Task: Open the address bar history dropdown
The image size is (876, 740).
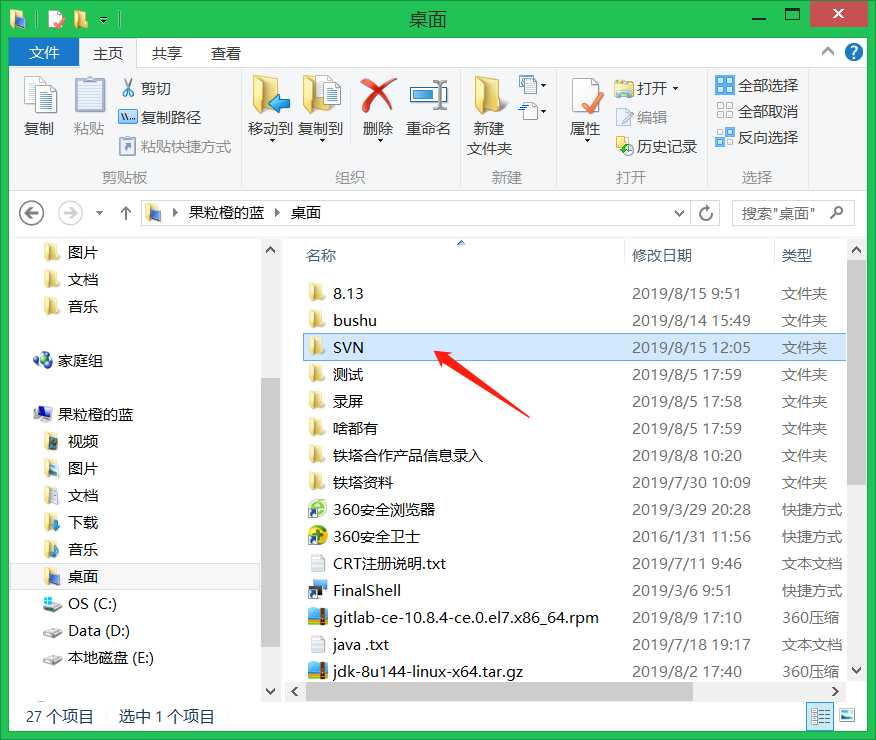Action: coord(679,212)
